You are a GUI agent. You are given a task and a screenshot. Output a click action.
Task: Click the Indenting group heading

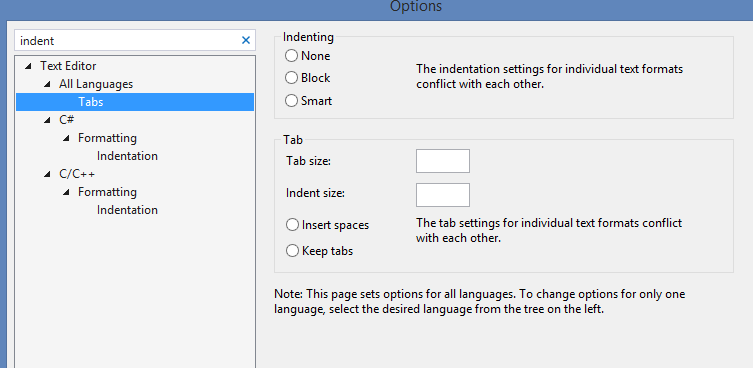[308, 37]
